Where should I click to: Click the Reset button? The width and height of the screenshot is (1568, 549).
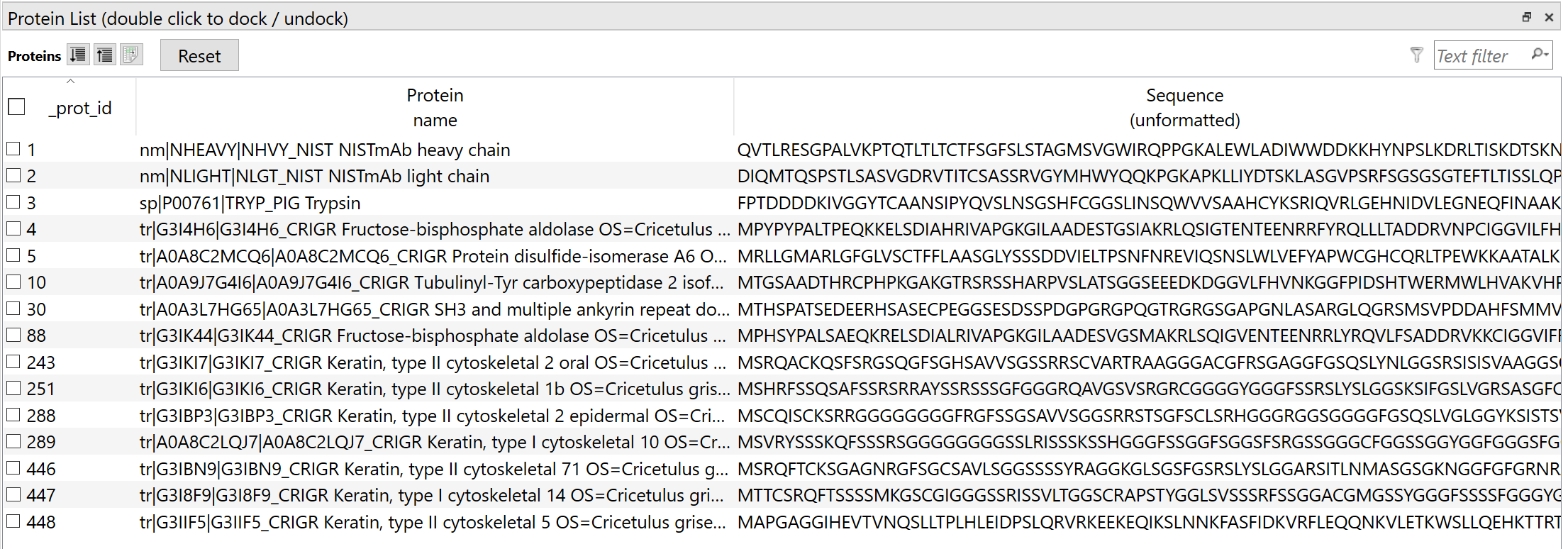coord(199,55)
